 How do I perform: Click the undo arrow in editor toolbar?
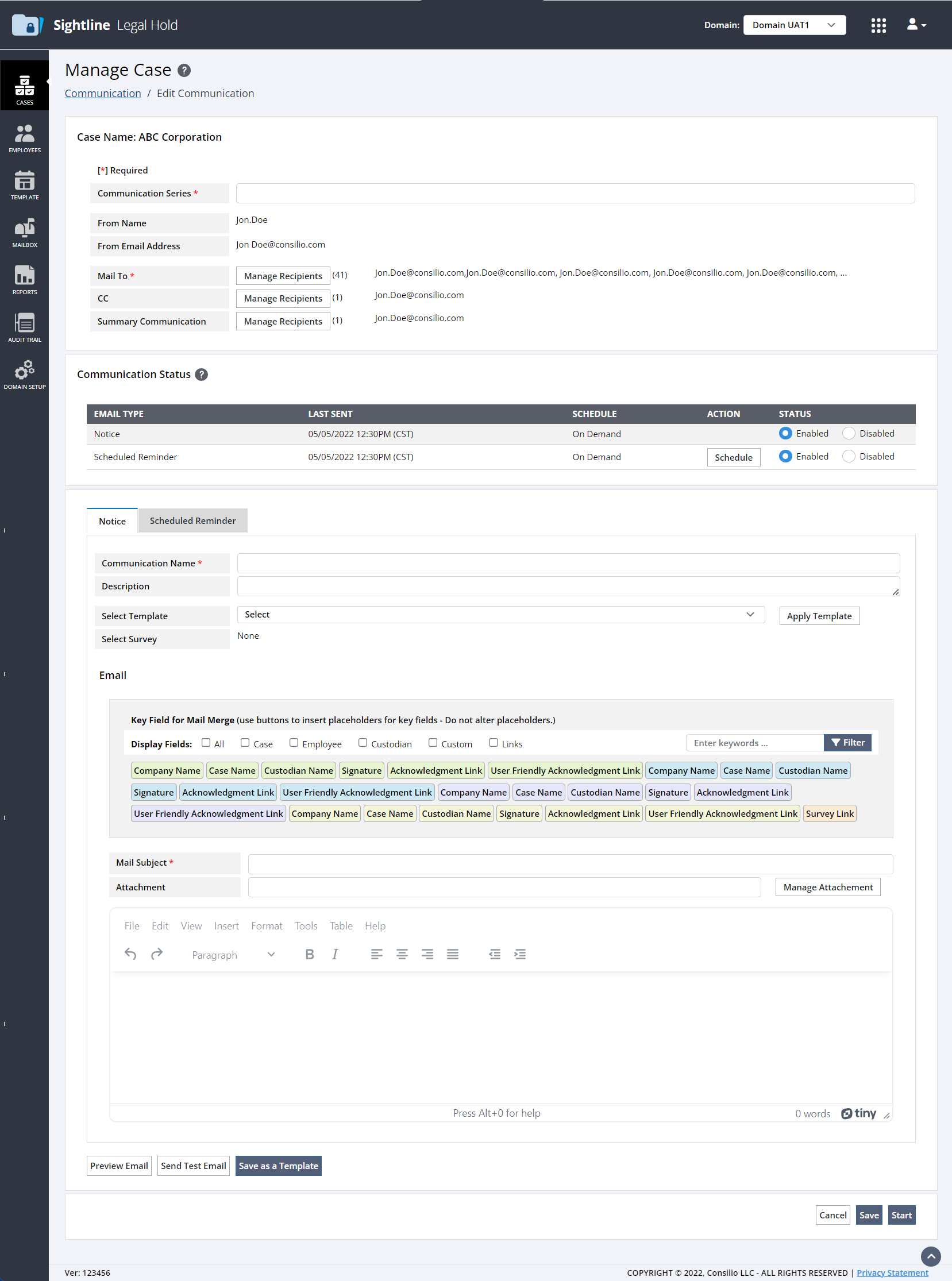(x=130, y=954)
